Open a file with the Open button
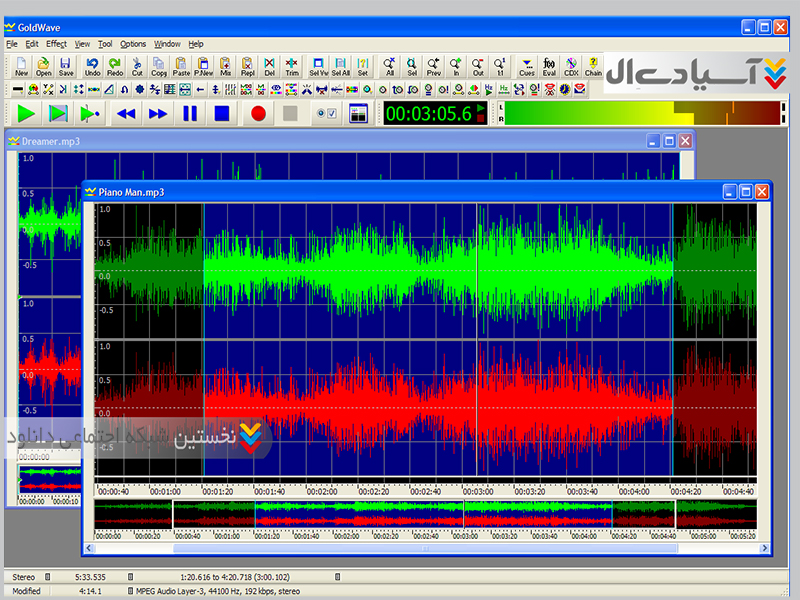This screenshot has width=800, height=600. click(x=44, y=66)
